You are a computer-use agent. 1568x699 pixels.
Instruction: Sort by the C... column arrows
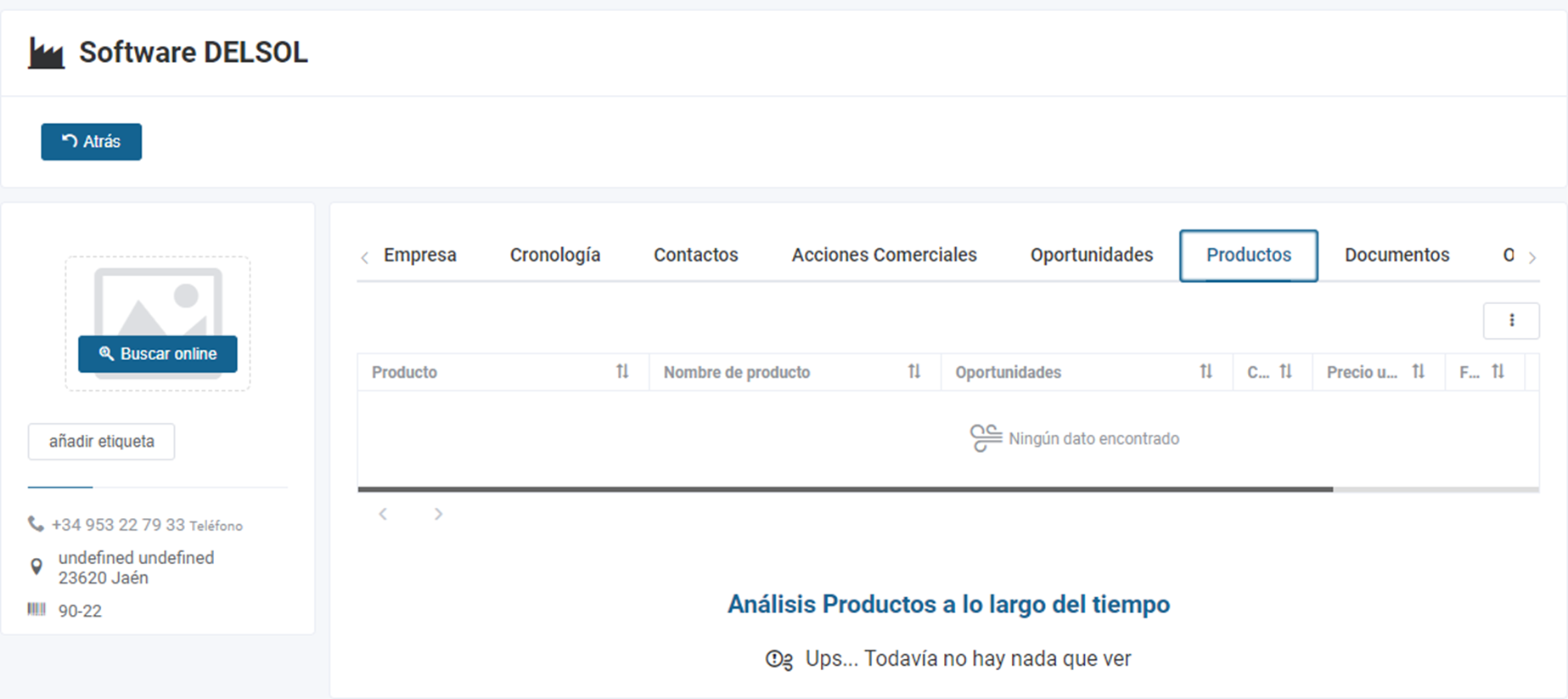click(1286, 371)
